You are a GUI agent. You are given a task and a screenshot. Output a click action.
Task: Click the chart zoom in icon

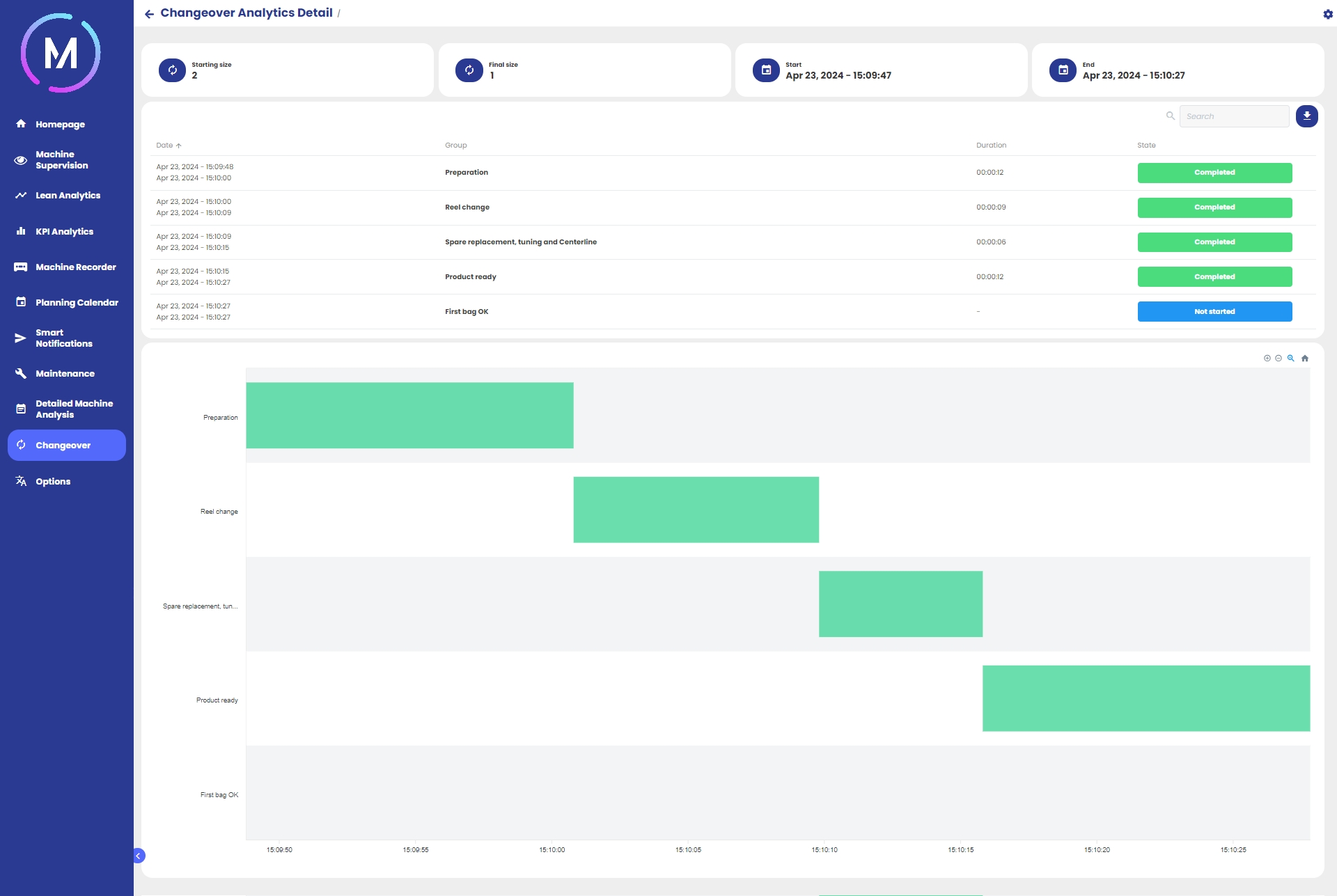point(1267,359)
